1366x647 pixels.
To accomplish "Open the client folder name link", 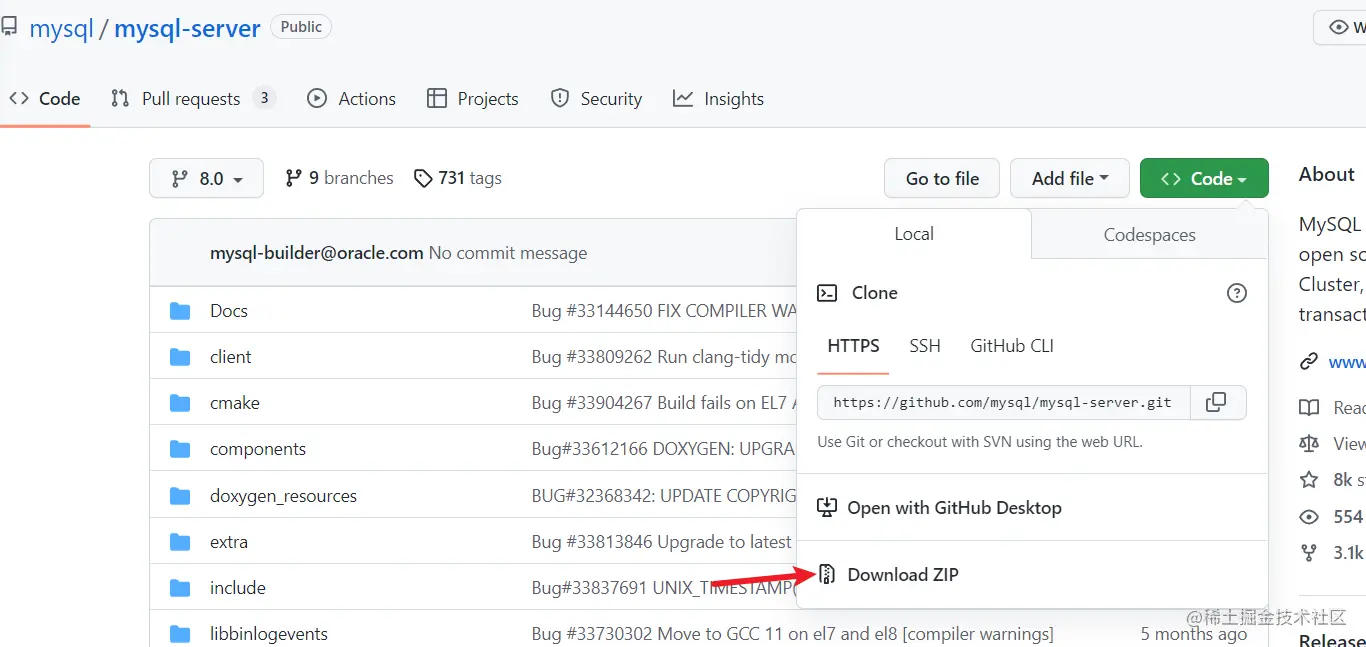I will [x=231, y=357].
